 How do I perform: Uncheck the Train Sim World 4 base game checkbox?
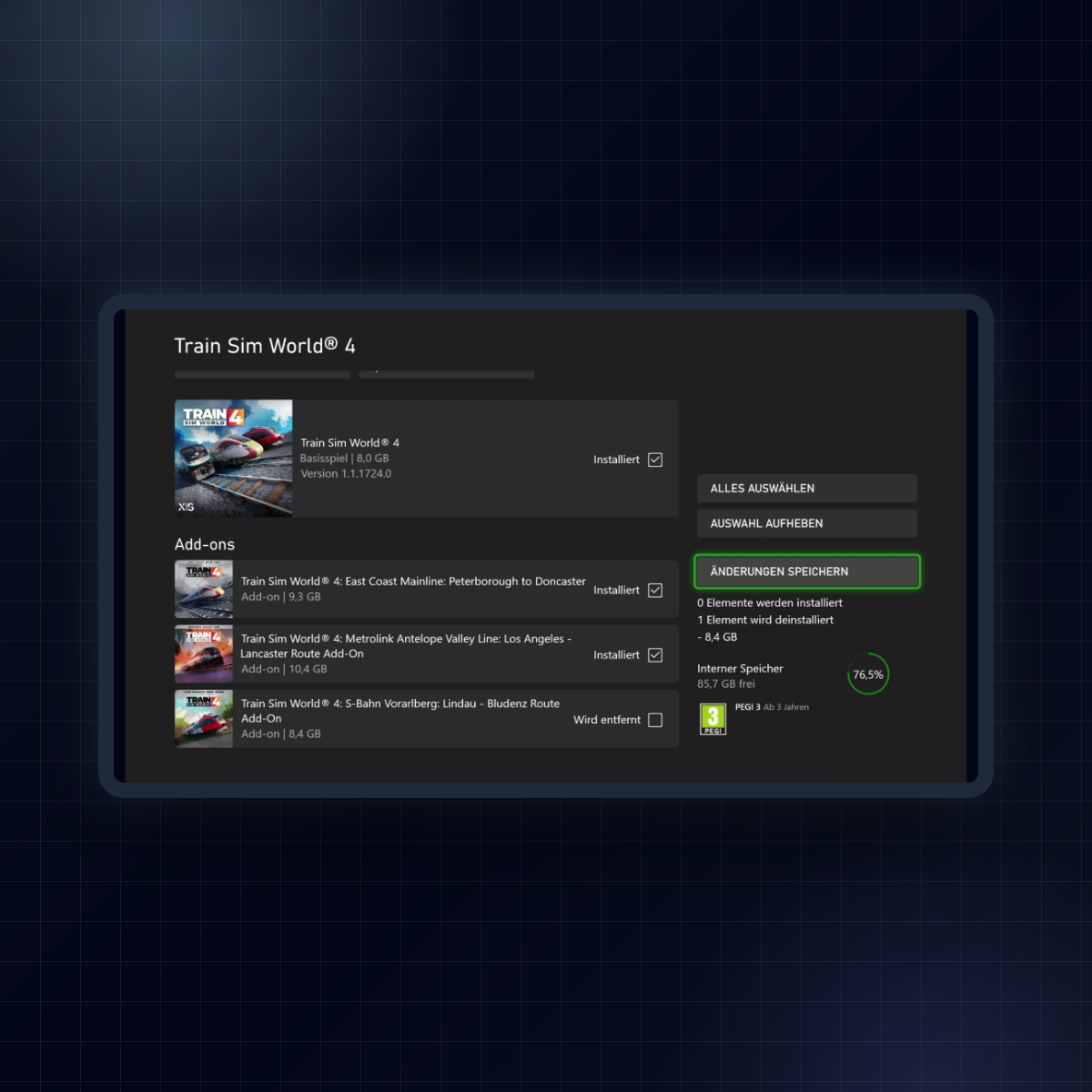coord(655,460)
